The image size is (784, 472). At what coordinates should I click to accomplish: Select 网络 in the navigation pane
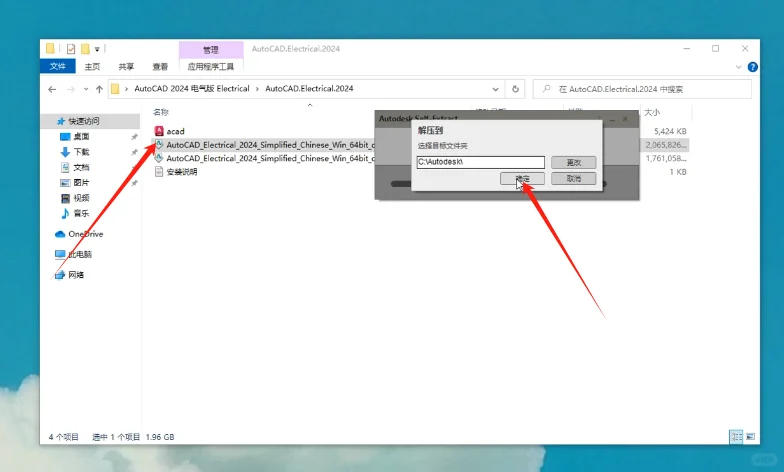[x=76, y=274]
